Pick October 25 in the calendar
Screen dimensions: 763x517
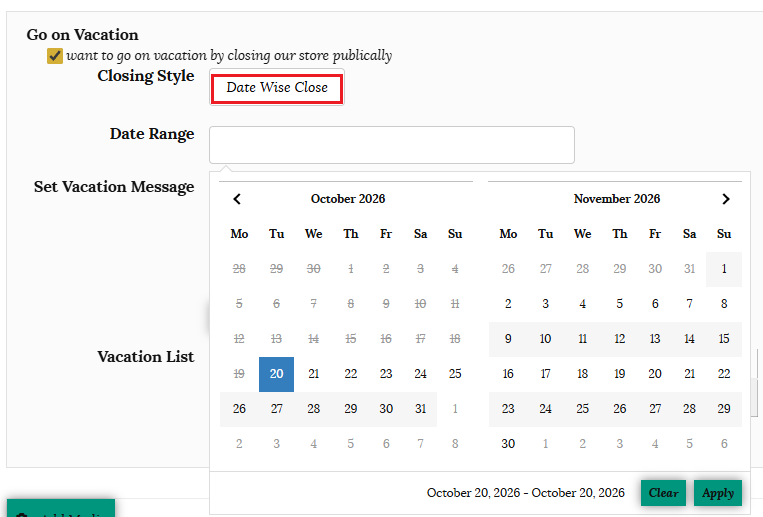tap(455, 374)
